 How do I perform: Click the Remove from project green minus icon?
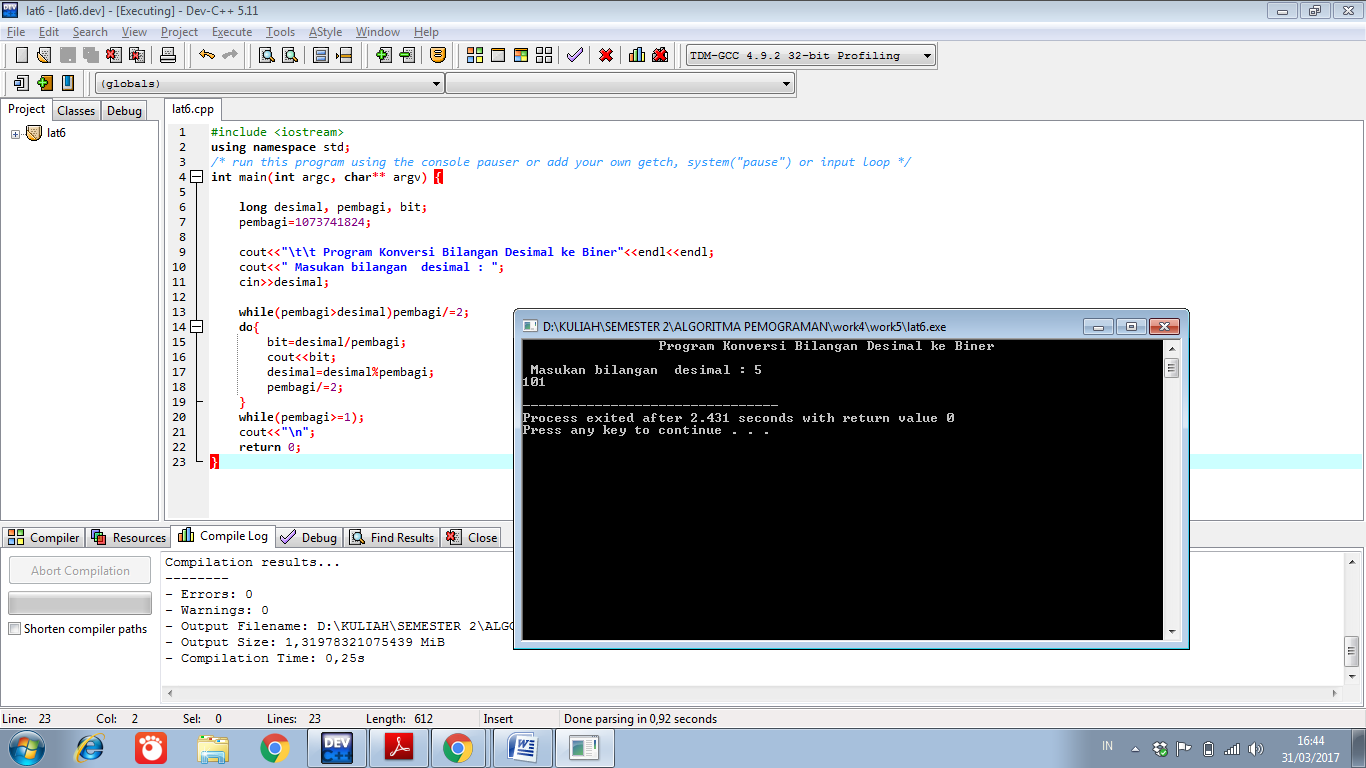[x=407, y=55]
